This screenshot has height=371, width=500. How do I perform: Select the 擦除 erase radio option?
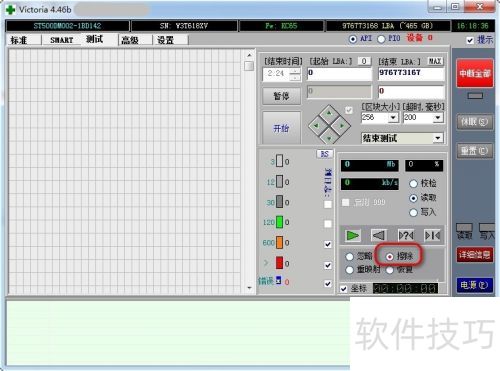click(x=390, y=257)
